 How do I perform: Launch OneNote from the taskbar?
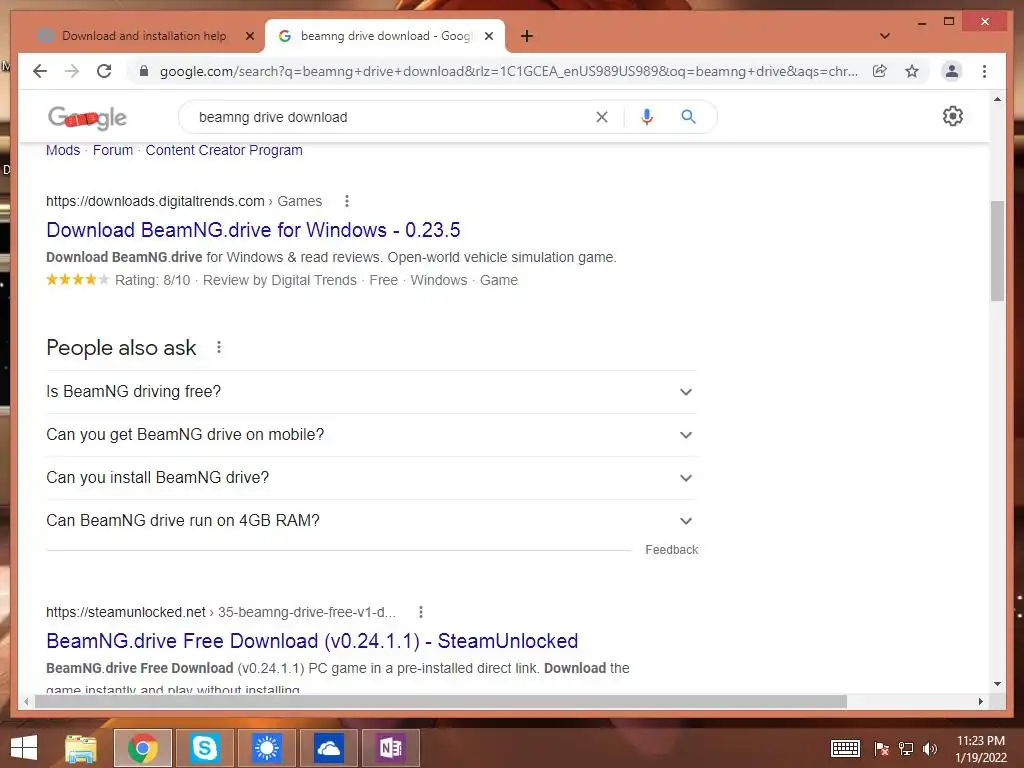pos(391,748)
